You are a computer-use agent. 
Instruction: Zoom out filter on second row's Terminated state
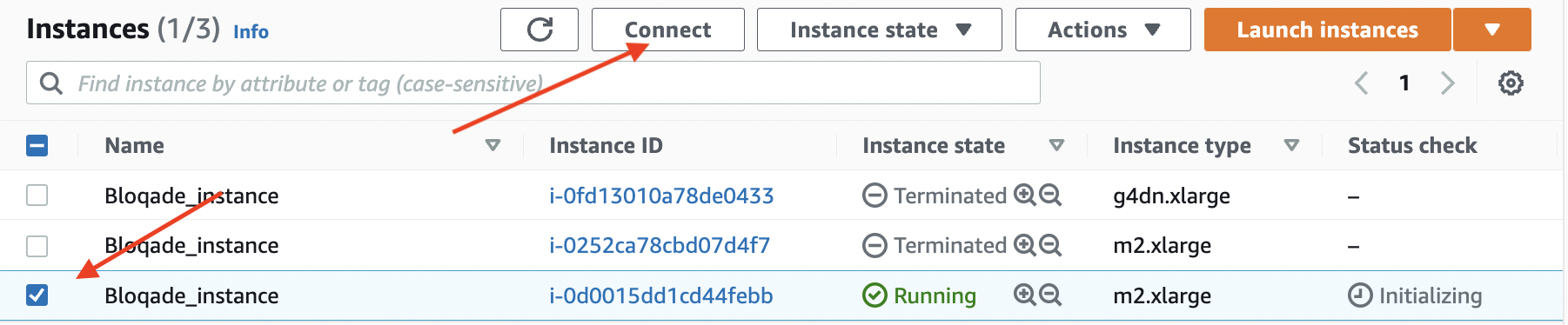click(x=1050, y=245)
